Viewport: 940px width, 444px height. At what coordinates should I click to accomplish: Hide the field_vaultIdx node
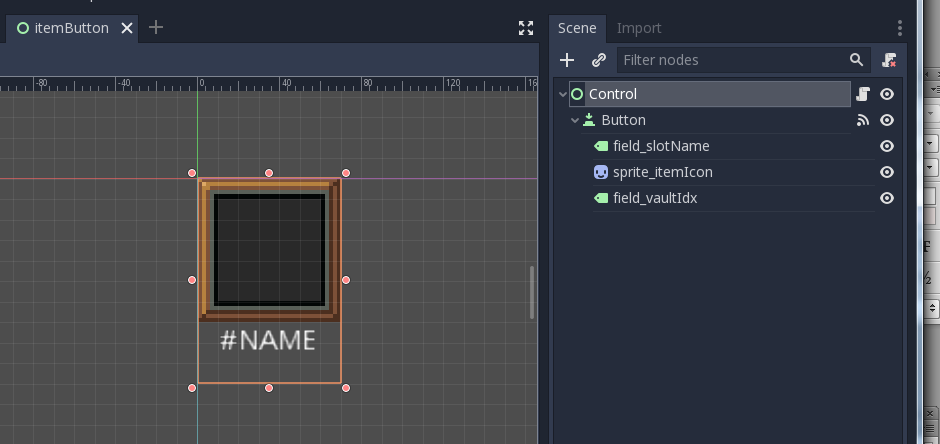[886, 198]
